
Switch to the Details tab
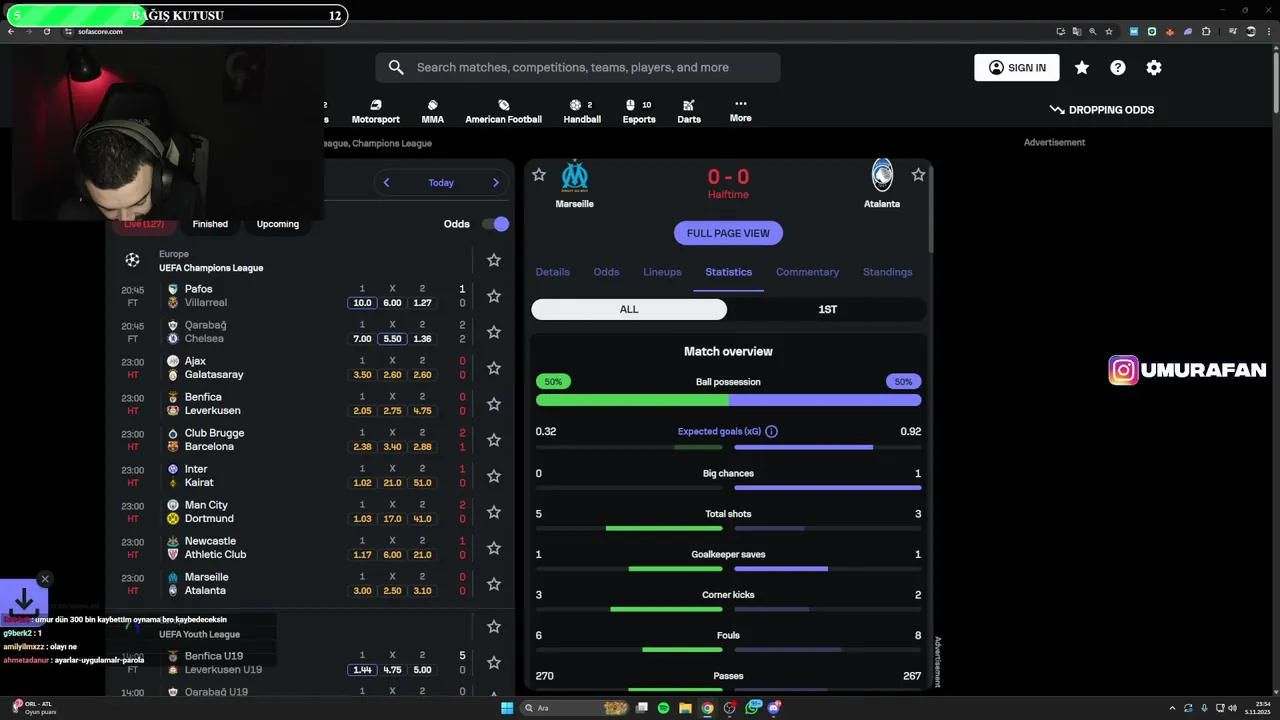point(552,272)
